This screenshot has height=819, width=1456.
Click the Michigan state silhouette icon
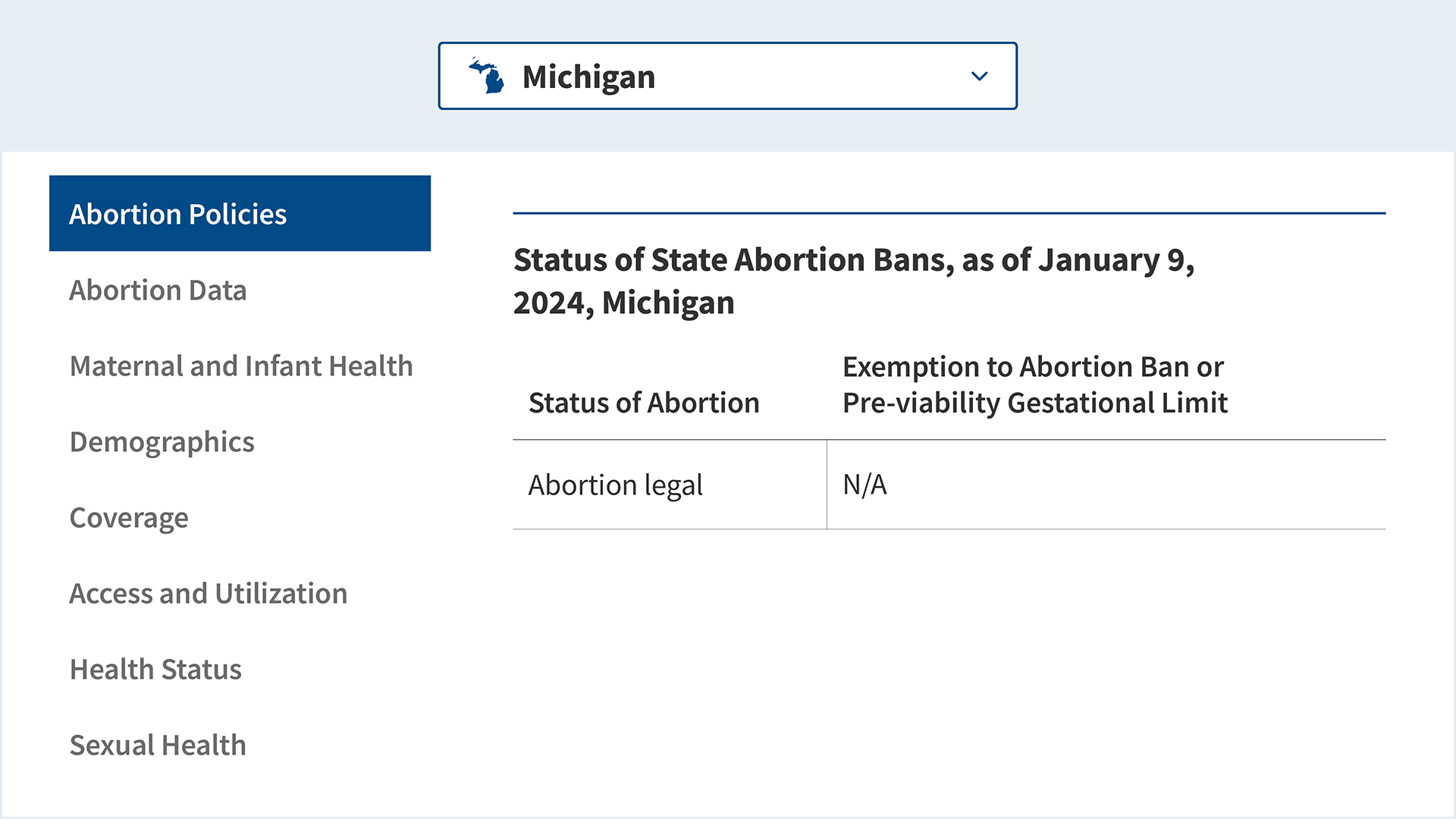pyautogui.click(x=487, y=77)
